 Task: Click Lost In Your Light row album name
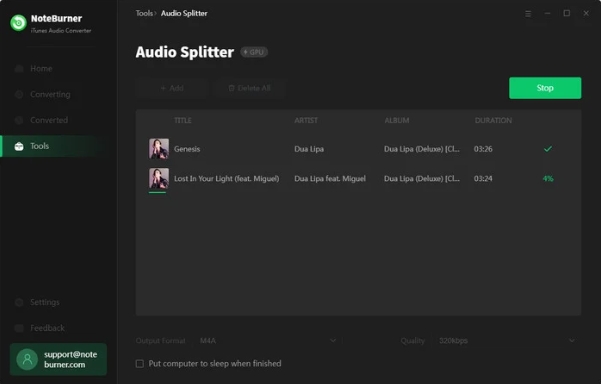click(422, 179)
